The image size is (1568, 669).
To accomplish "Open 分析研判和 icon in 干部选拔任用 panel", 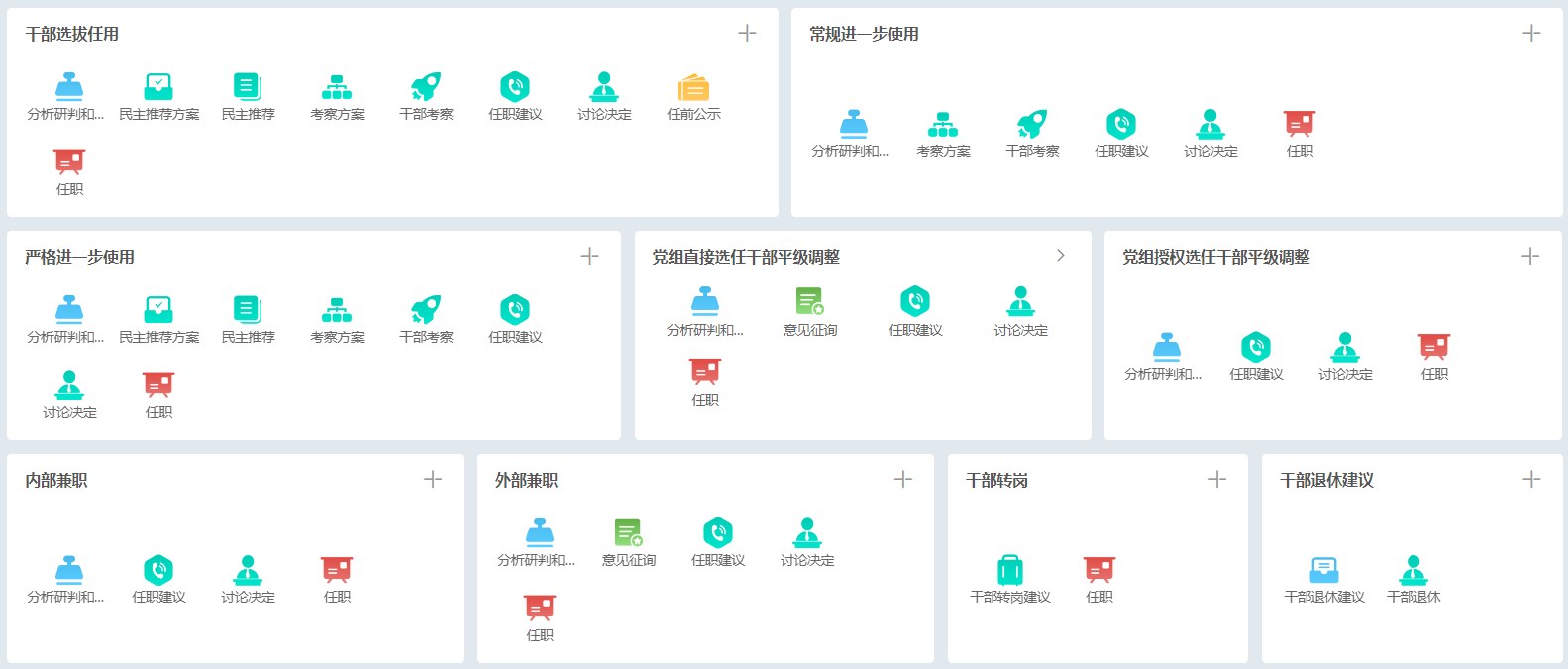I will coord(69,87).
